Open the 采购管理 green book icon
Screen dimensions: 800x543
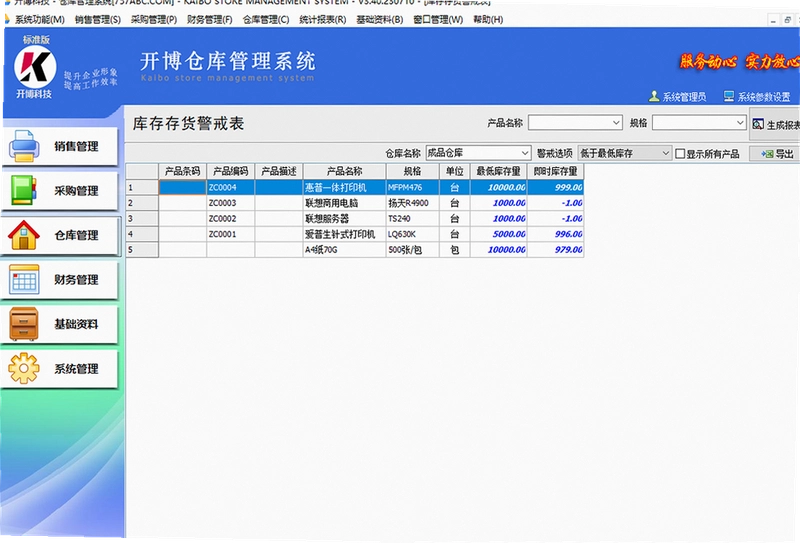[23, 190]
